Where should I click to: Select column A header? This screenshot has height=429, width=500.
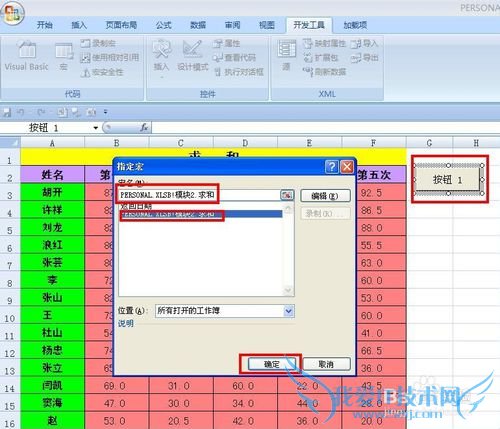click(52, 143)
